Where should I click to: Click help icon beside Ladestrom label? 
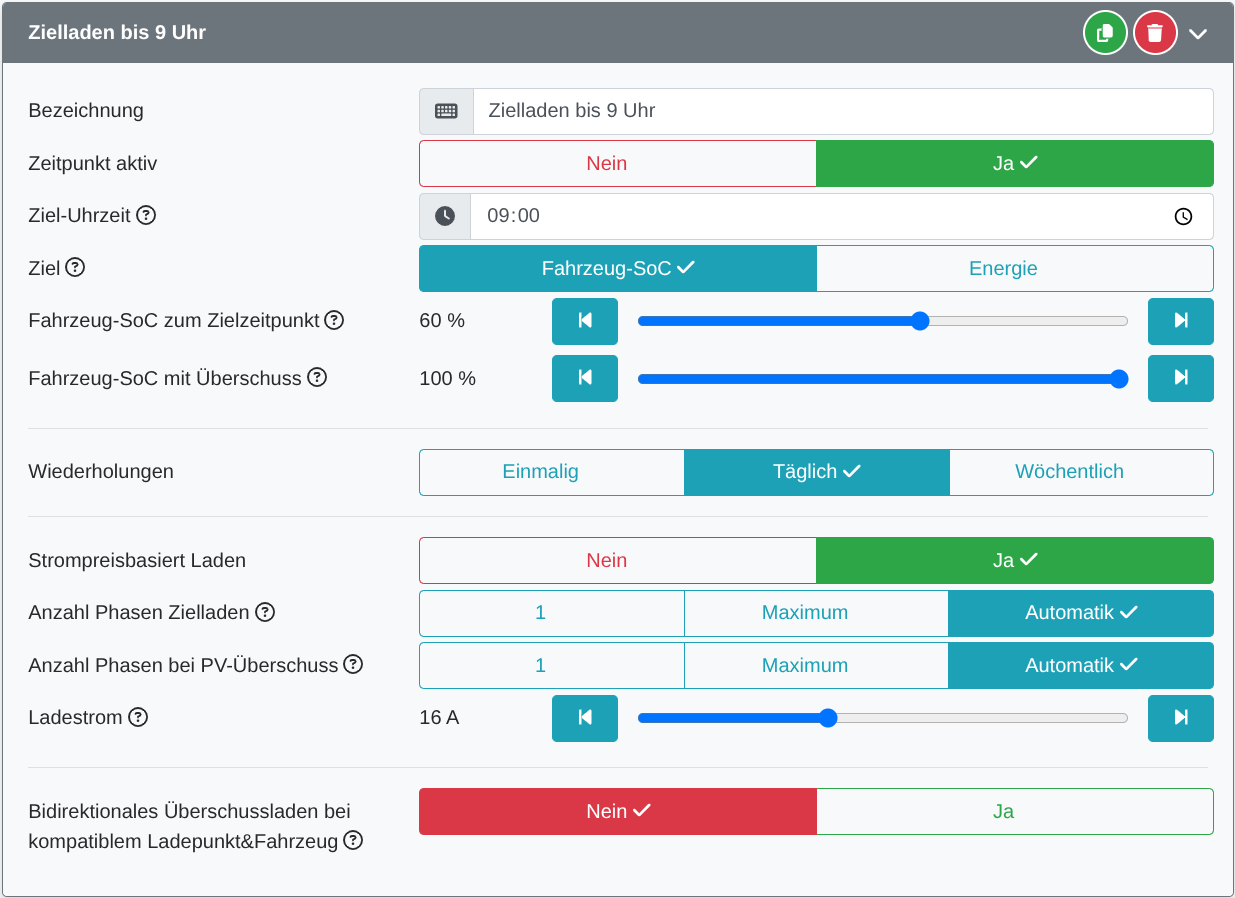pyautogui.click(x=138, y=717)
